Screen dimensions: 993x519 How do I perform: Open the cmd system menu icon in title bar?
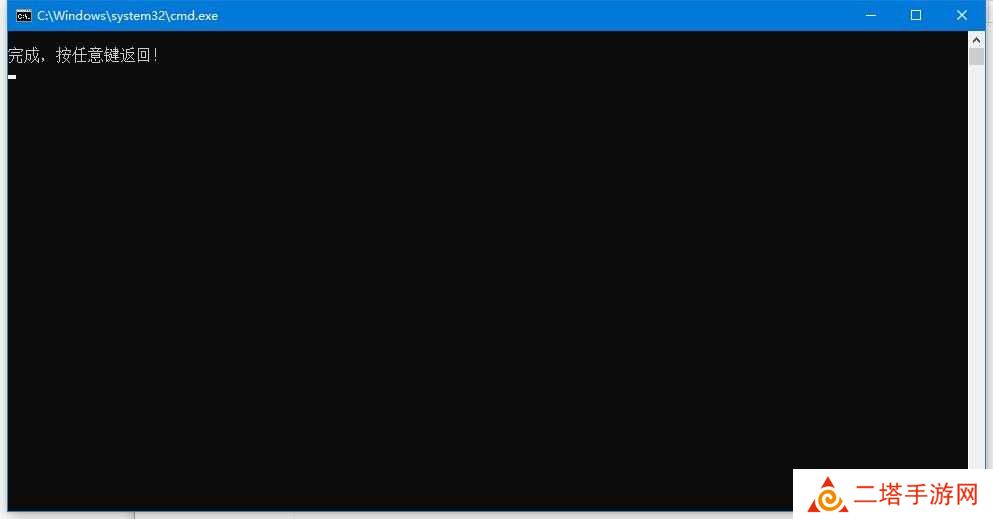point(23,16)
